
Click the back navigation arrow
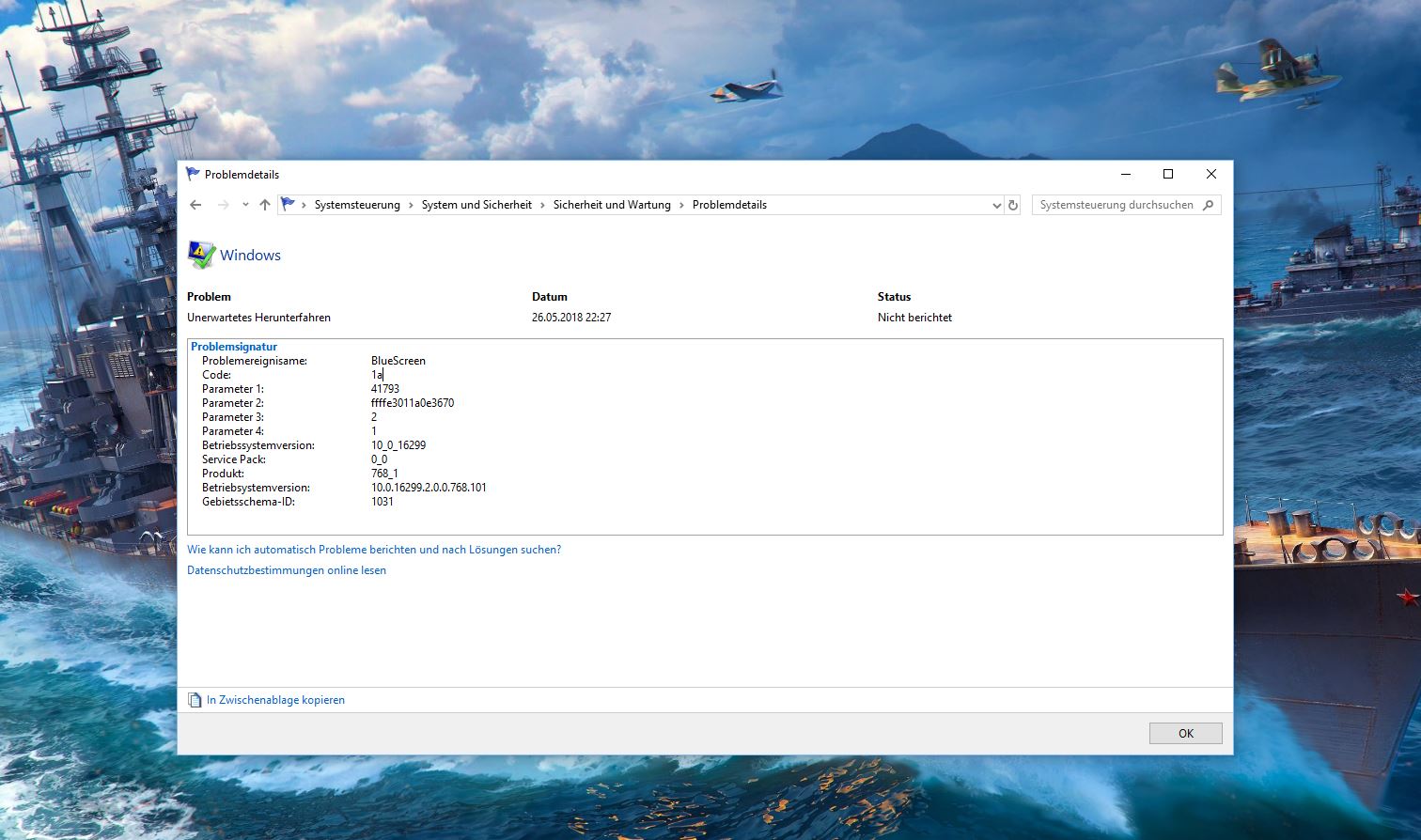pos(195,205)
